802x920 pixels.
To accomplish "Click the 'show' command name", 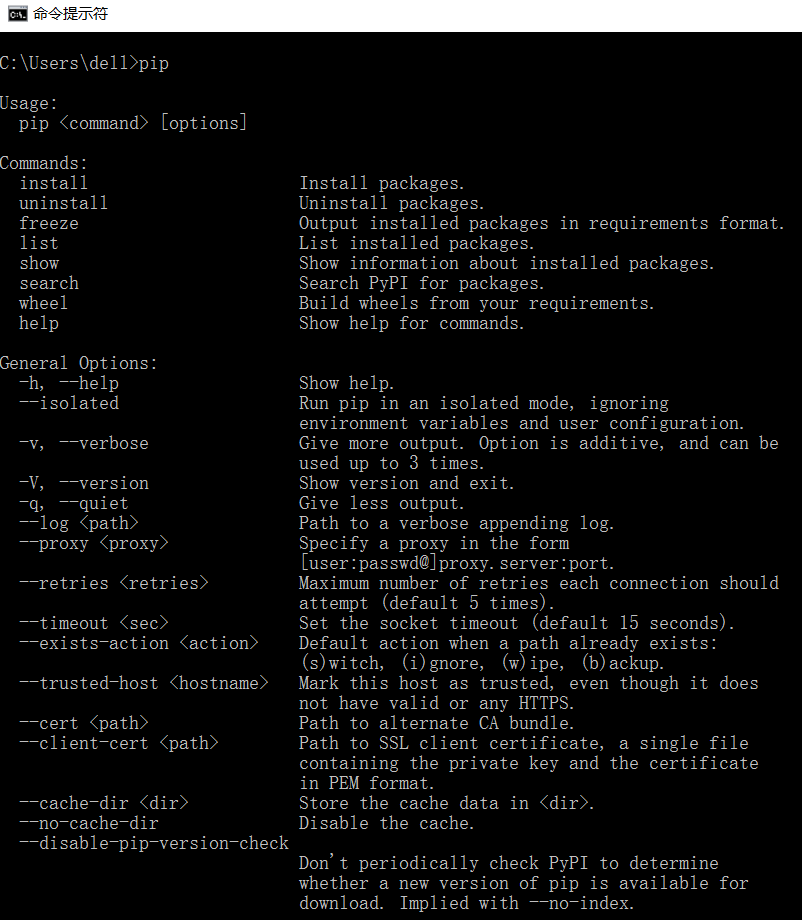I will pyautogui.click(x=39, y=263).
